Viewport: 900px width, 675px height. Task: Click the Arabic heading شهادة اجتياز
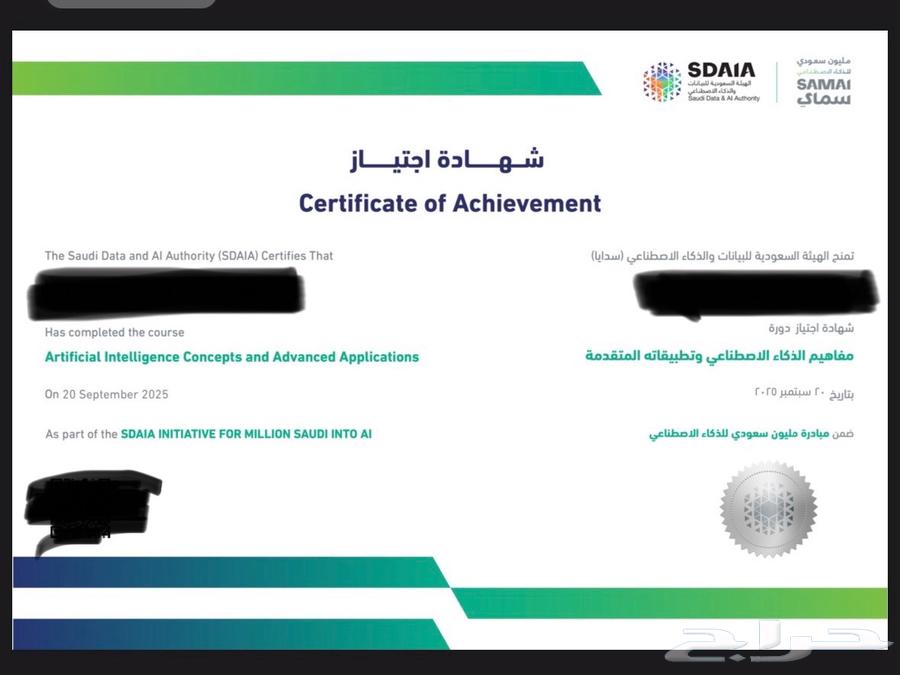point(447,157)
